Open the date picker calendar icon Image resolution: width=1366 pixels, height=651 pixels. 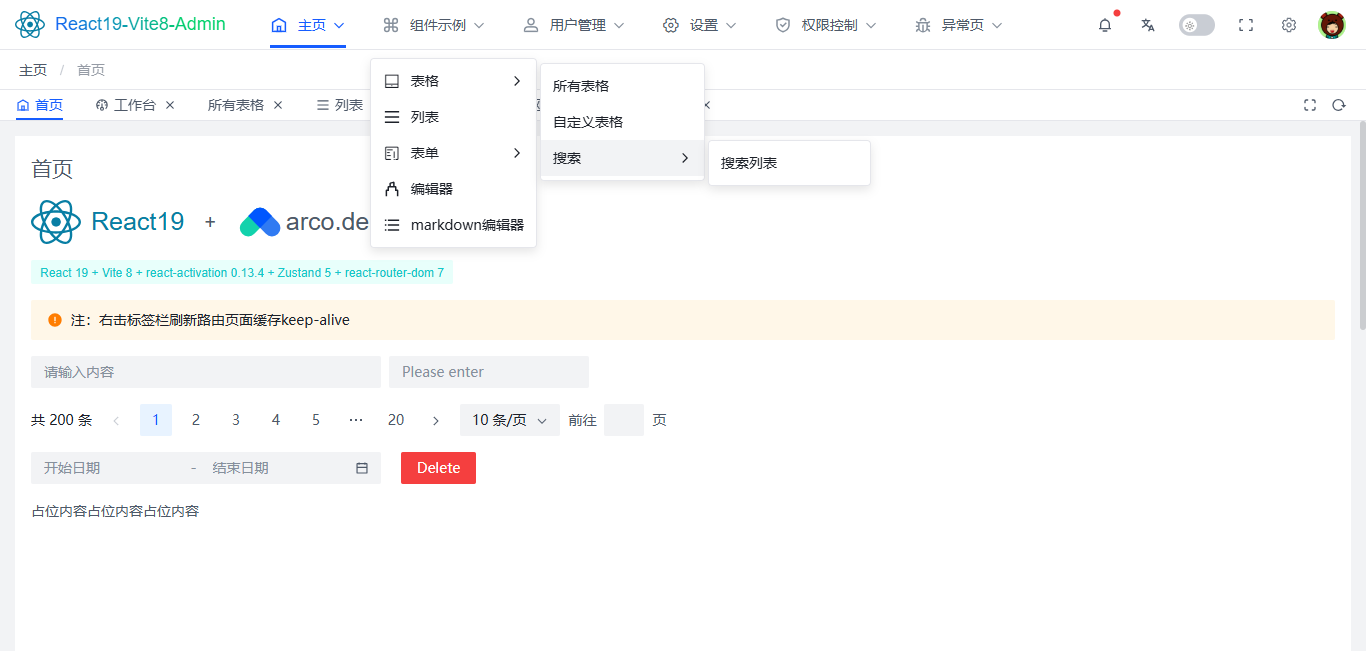pos(362,468)
